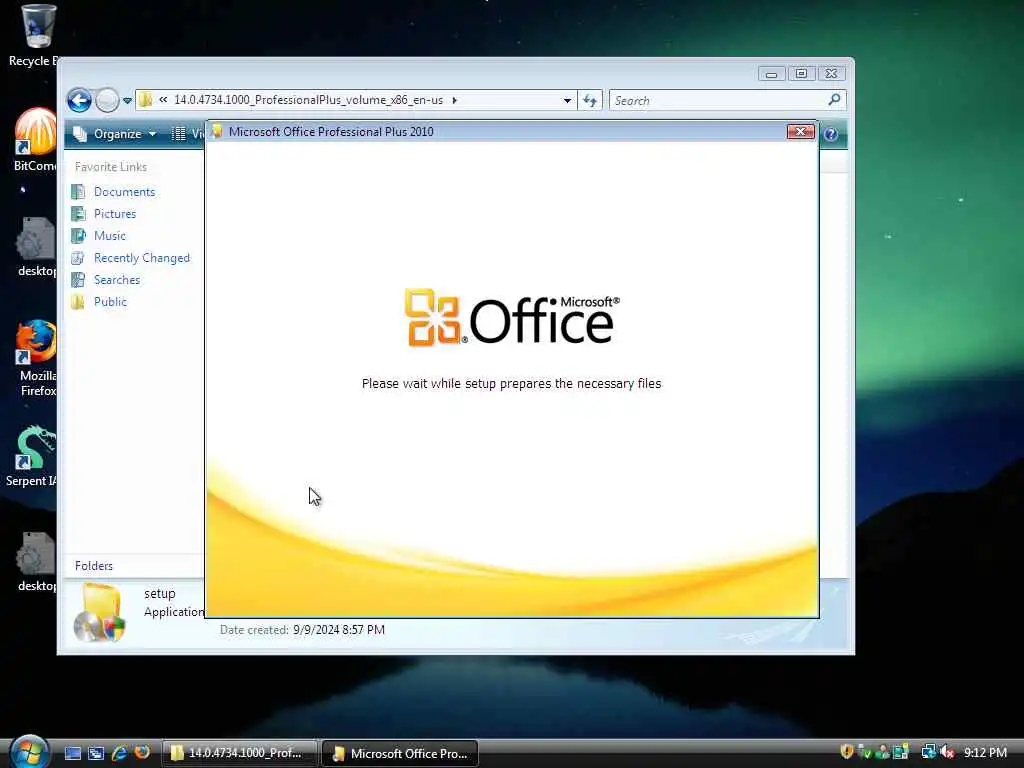1024x768 pixels.
Task: Open Pictures in Favorite Links
Action: pyautogui.click(x=115, y=214)
